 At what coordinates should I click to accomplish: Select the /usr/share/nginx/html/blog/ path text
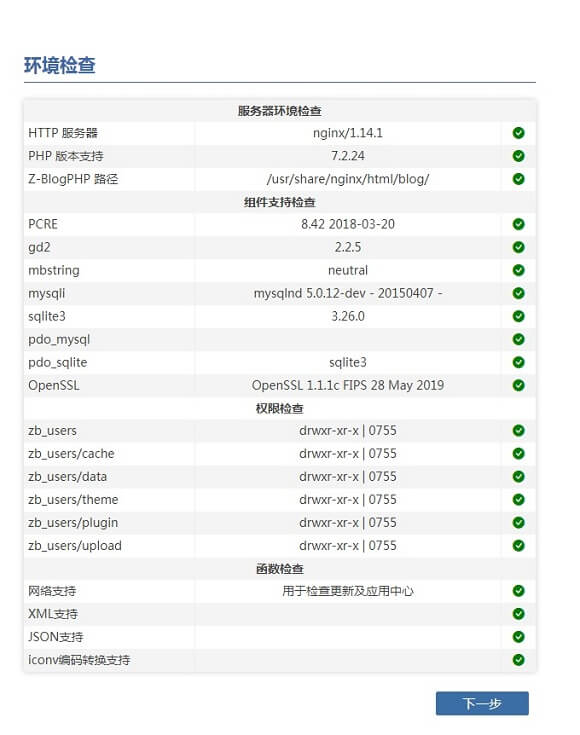point(347,179)
